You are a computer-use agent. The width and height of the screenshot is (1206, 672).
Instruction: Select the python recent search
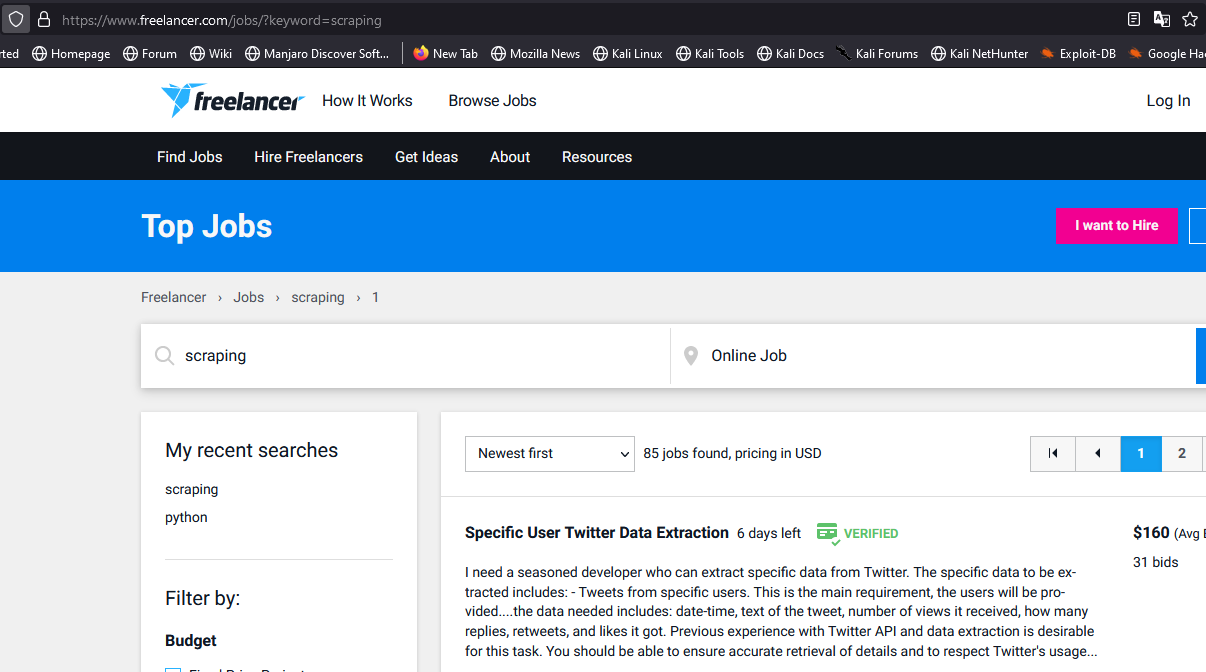[x=186, y=517]
